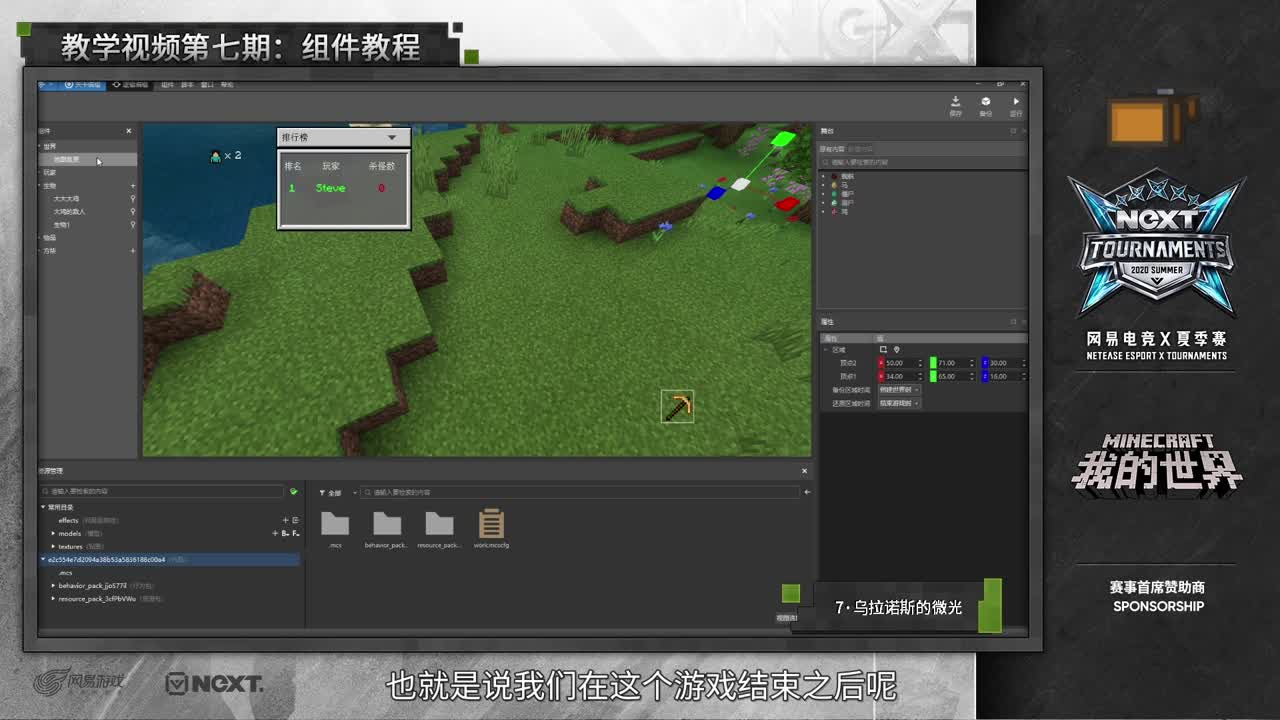Click the region location pin icon
This screenshot has height=720, width=1280.
tap(896, 350)
